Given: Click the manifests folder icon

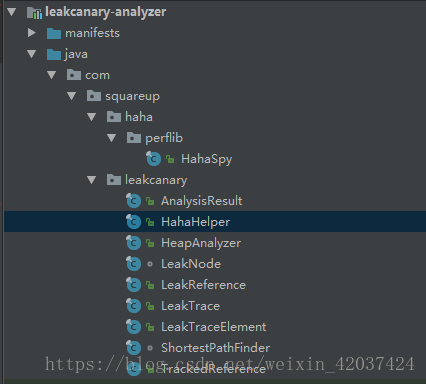Looking at the screenshot, I should point(54,33).
